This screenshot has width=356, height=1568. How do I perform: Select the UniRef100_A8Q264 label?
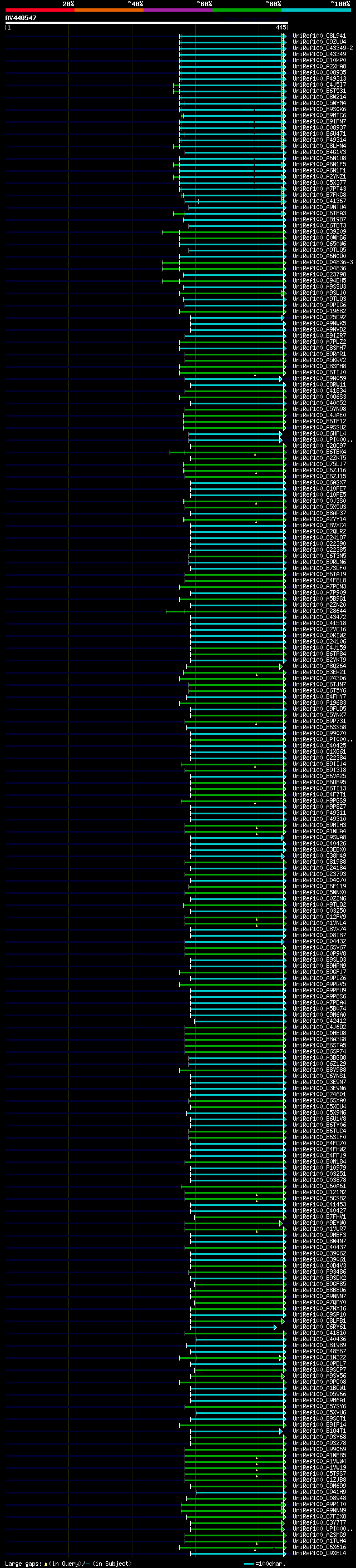[x=319, y=666]
